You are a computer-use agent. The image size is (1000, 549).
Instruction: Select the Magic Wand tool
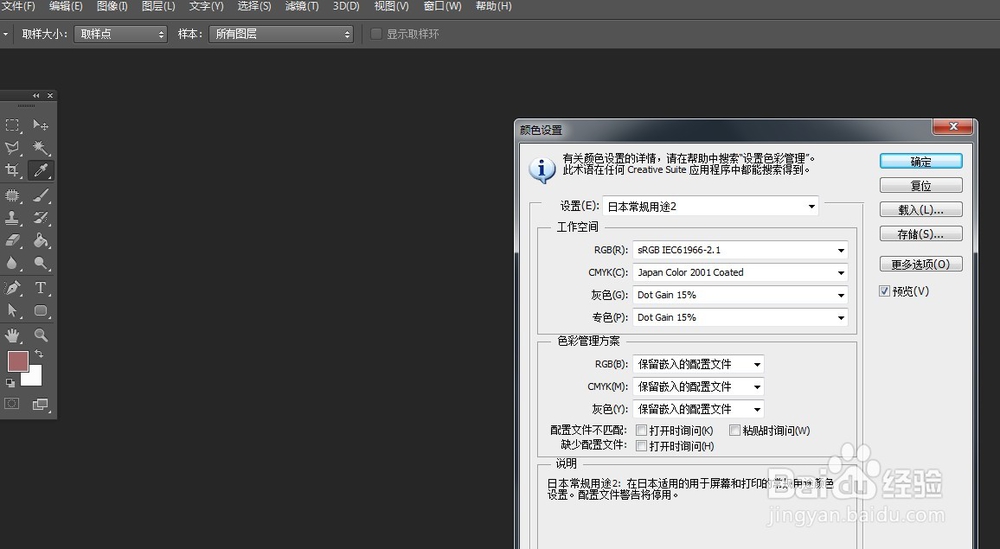click(40, 148)
